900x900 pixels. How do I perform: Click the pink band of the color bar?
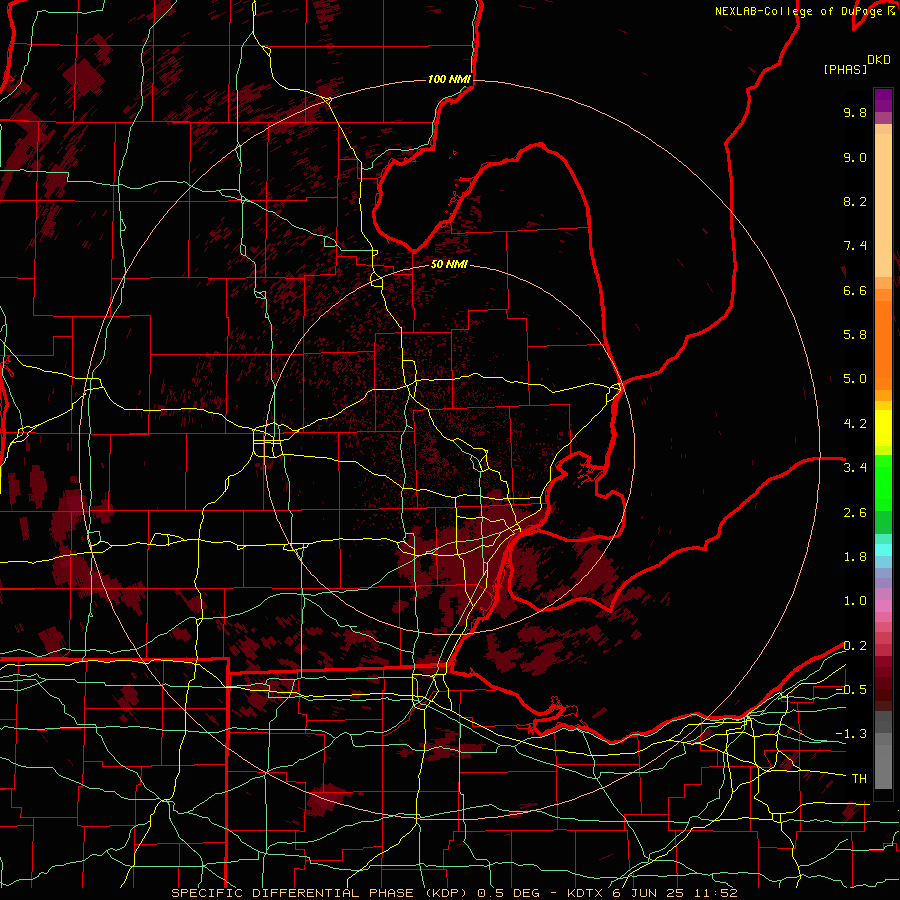click(883, 606)
